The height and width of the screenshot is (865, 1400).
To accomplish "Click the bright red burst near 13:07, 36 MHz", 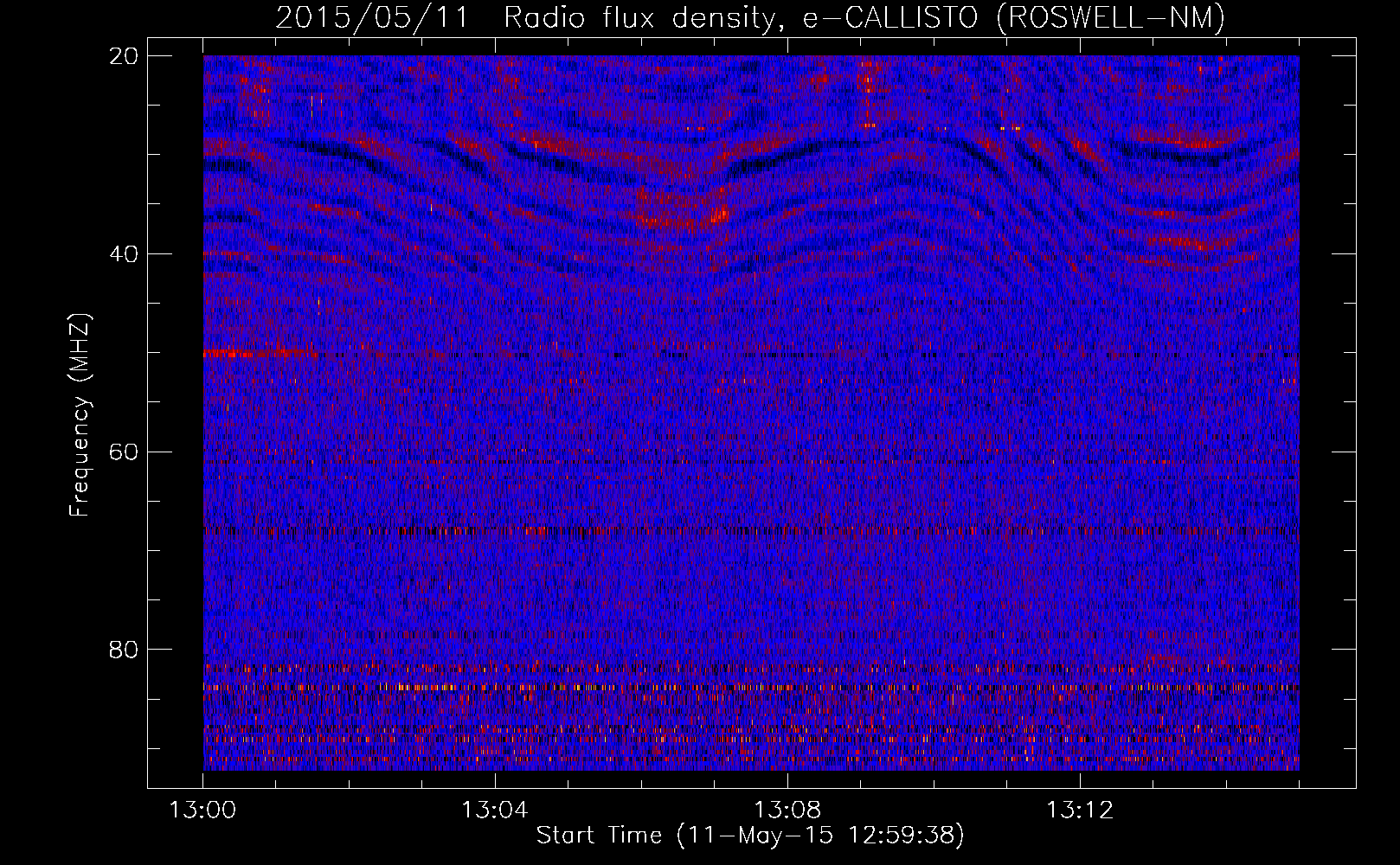I will [x=718, y=215].
